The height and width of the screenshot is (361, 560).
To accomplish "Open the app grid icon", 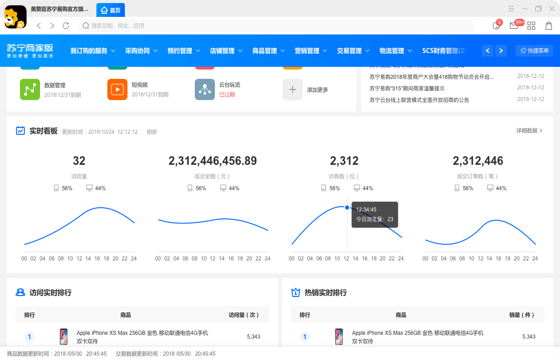I will [x=531, y=26].
